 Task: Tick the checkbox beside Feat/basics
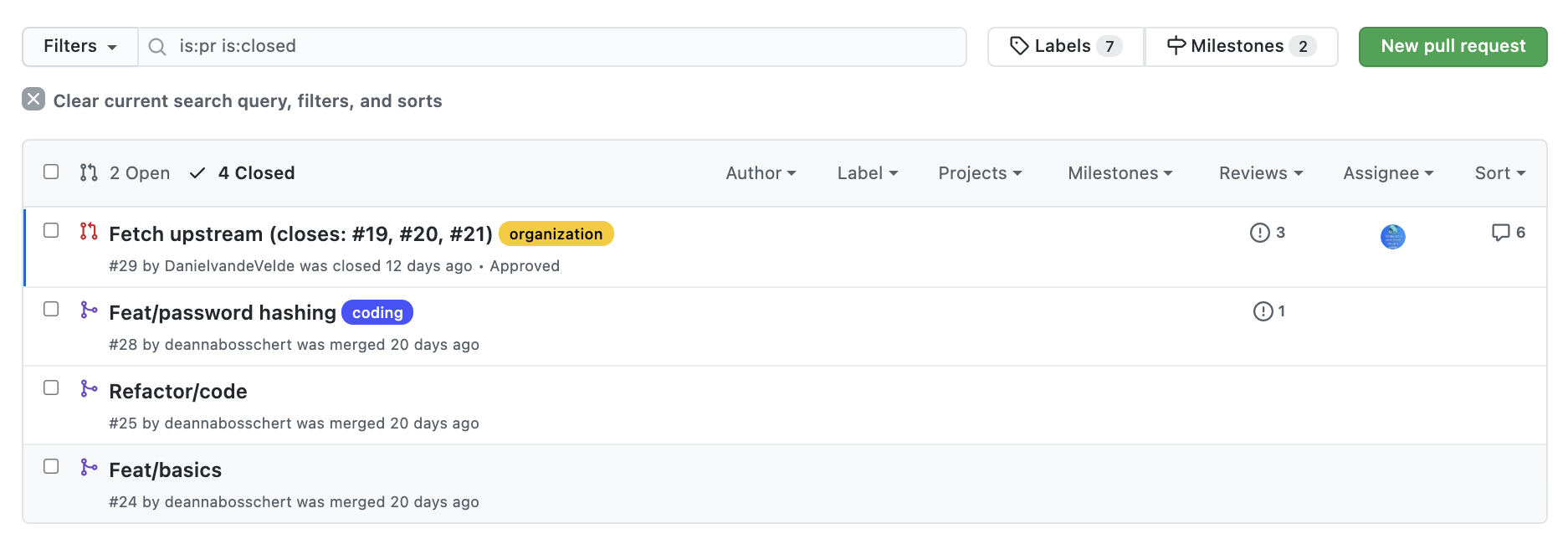tap(51, 466)
